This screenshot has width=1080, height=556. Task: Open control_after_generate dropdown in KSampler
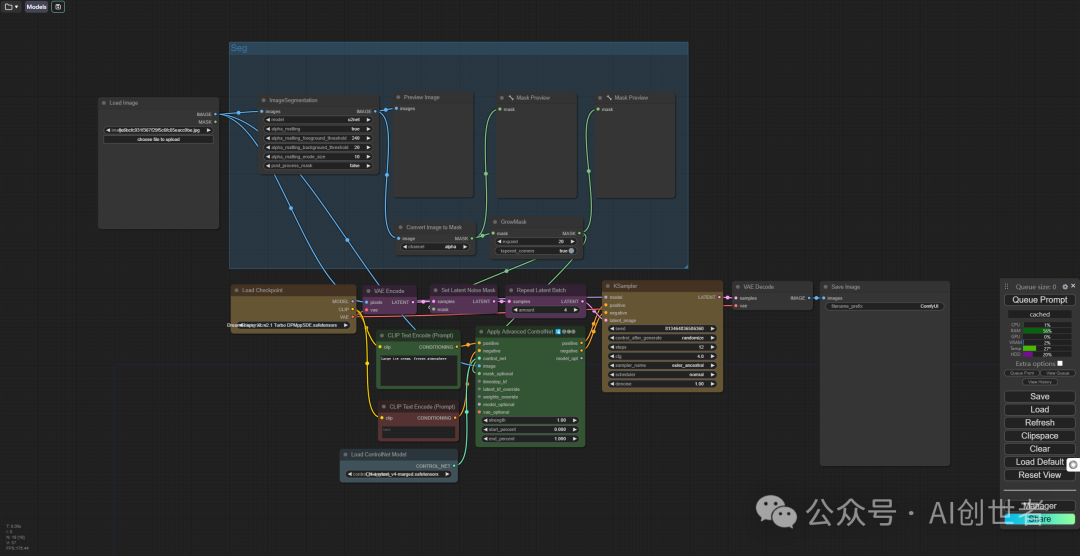coord(661,338)
